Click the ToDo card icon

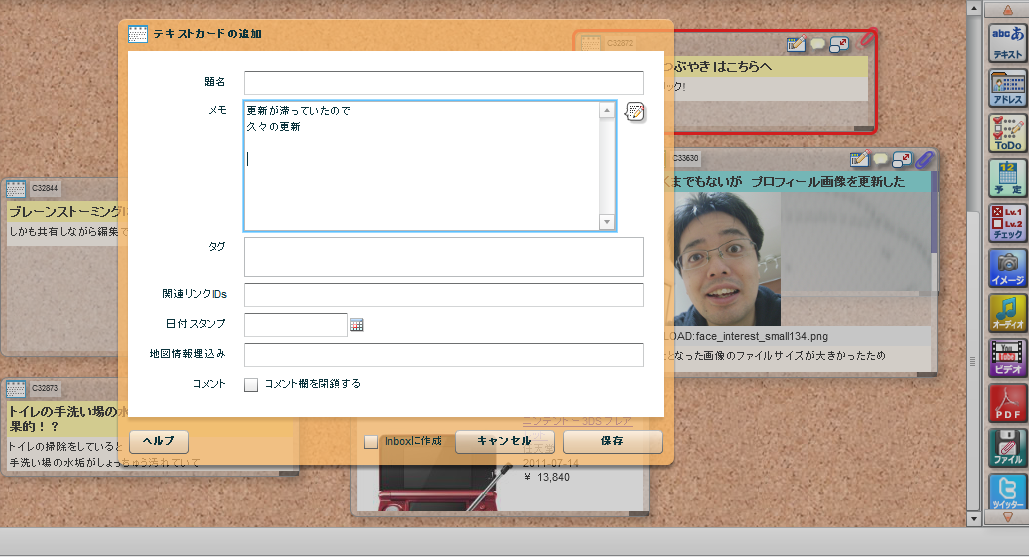click(1007, 133)
